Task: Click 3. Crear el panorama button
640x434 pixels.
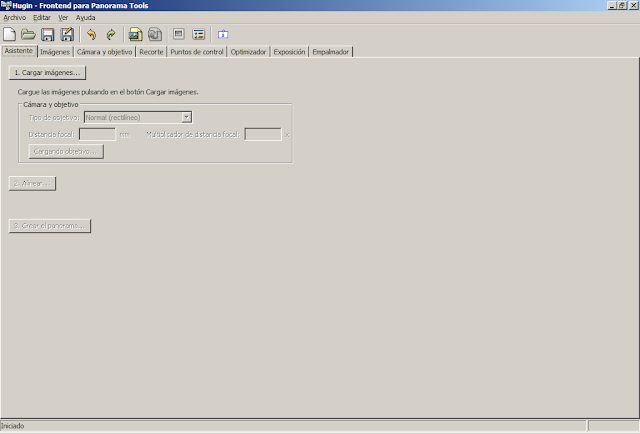Action: pyautogui.click(x=50, y=226)
